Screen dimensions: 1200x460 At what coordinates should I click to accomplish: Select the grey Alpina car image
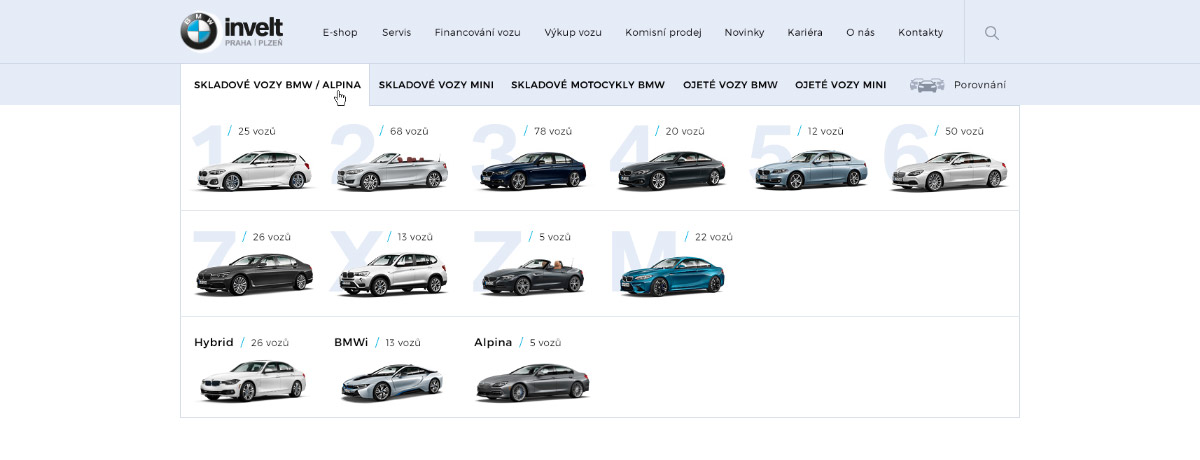click(531, 382)
